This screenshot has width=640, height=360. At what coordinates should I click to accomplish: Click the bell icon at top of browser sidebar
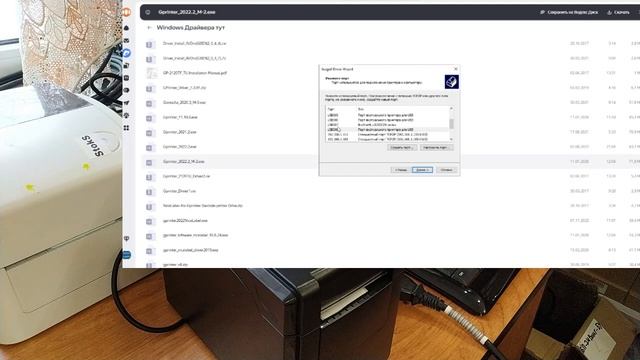[x=127, y=28]
